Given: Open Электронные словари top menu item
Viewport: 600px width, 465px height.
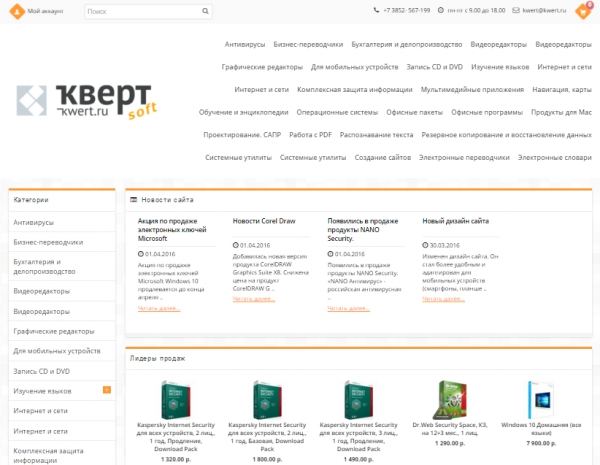Looking at the screenshot, I should click(x=555, y=157).
